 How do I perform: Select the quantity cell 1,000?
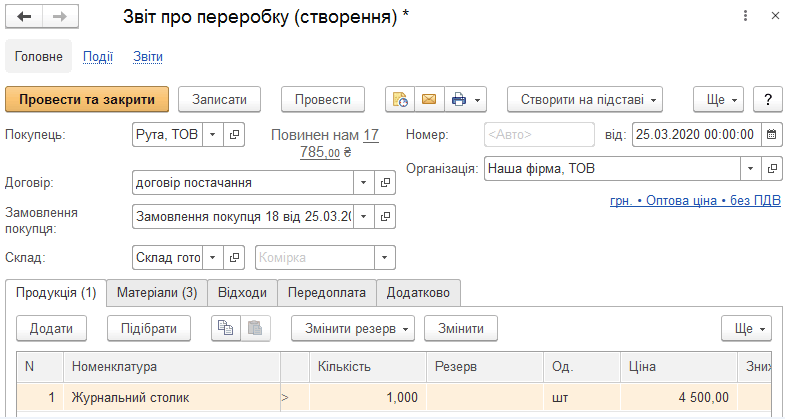pyautogui.click(x=367, y=398)
